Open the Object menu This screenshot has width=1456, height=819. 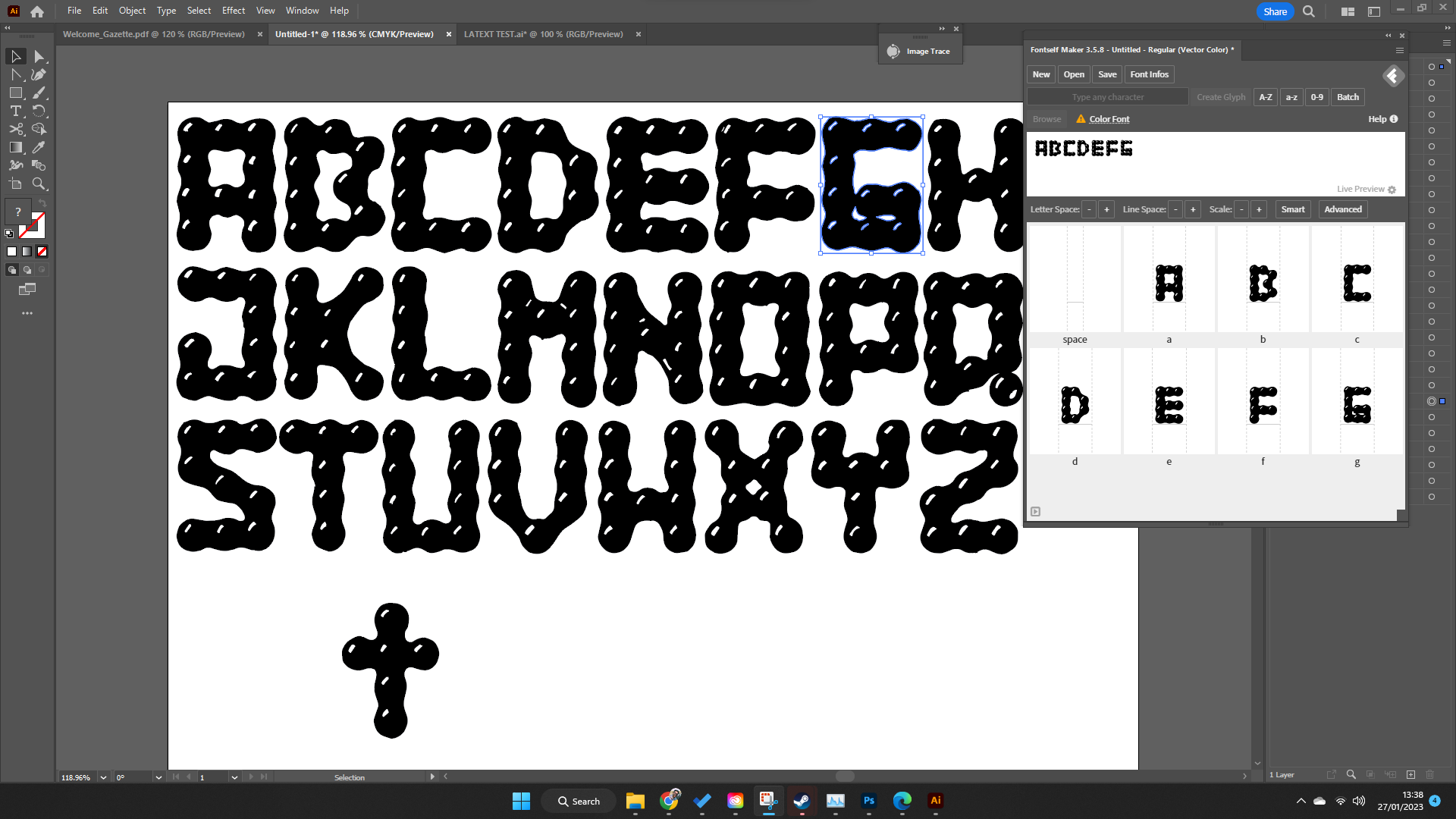pyautogui.click(x=132, y=10)
